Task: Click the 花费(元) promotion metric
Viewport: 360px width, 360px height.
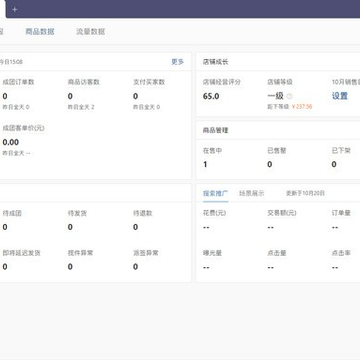Action: click(x=214, y=213)
